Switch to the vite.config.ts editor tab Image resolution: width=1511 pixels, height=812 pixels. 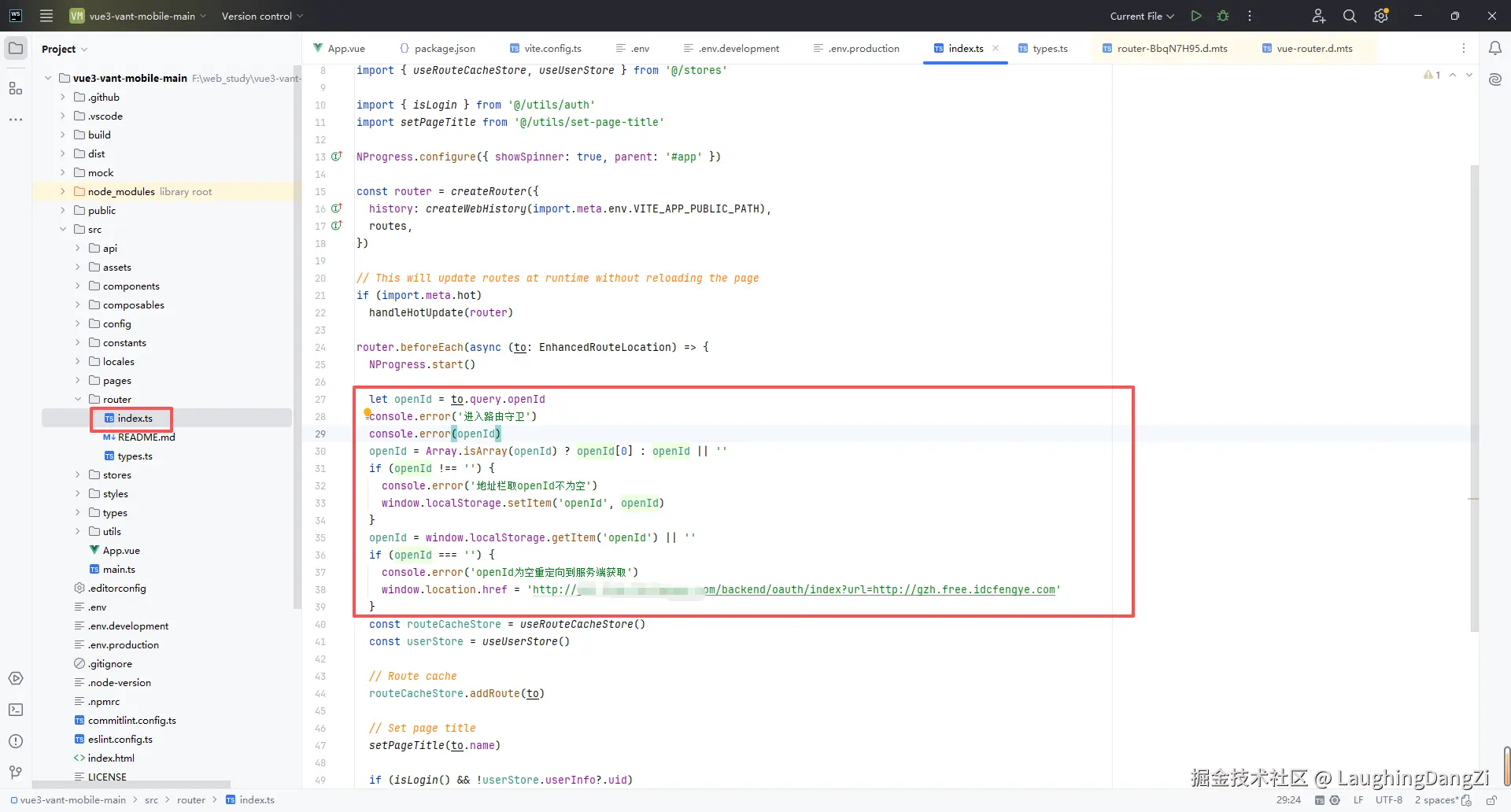click(x=545, y=48)
